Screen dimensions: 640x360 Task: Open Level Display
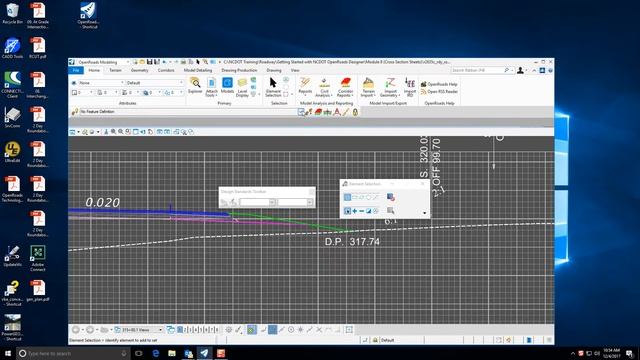[x=242, y=87]
